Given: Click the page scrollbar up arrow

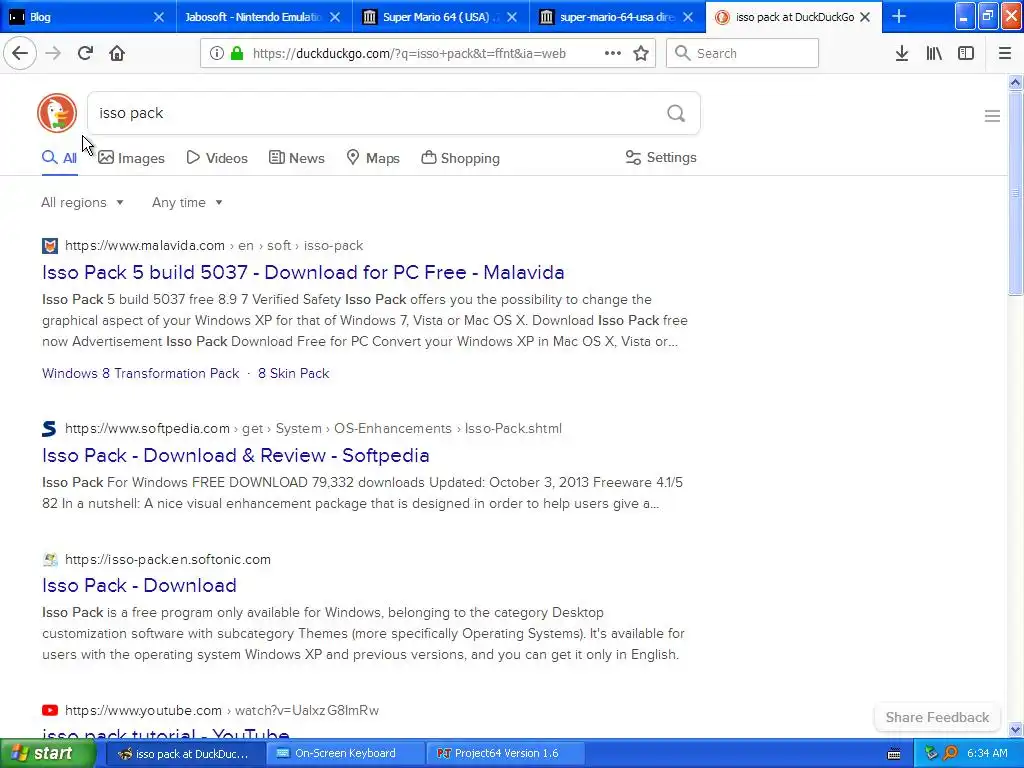Looking at the screenshot, I should point(1015,82).
